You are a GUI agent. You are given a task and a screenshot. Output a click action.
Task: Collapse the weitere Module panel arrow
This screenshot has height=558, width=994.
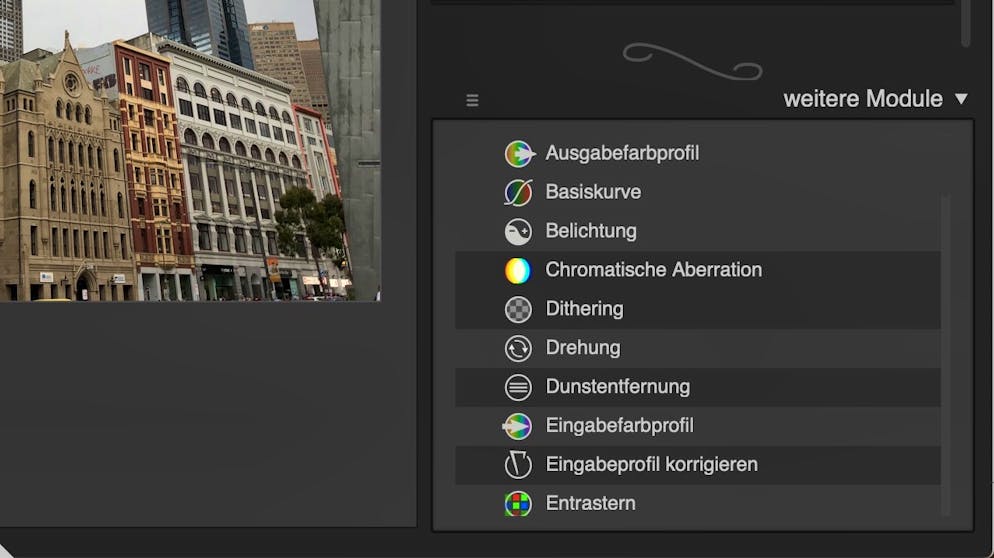click(x=961, y=99)
